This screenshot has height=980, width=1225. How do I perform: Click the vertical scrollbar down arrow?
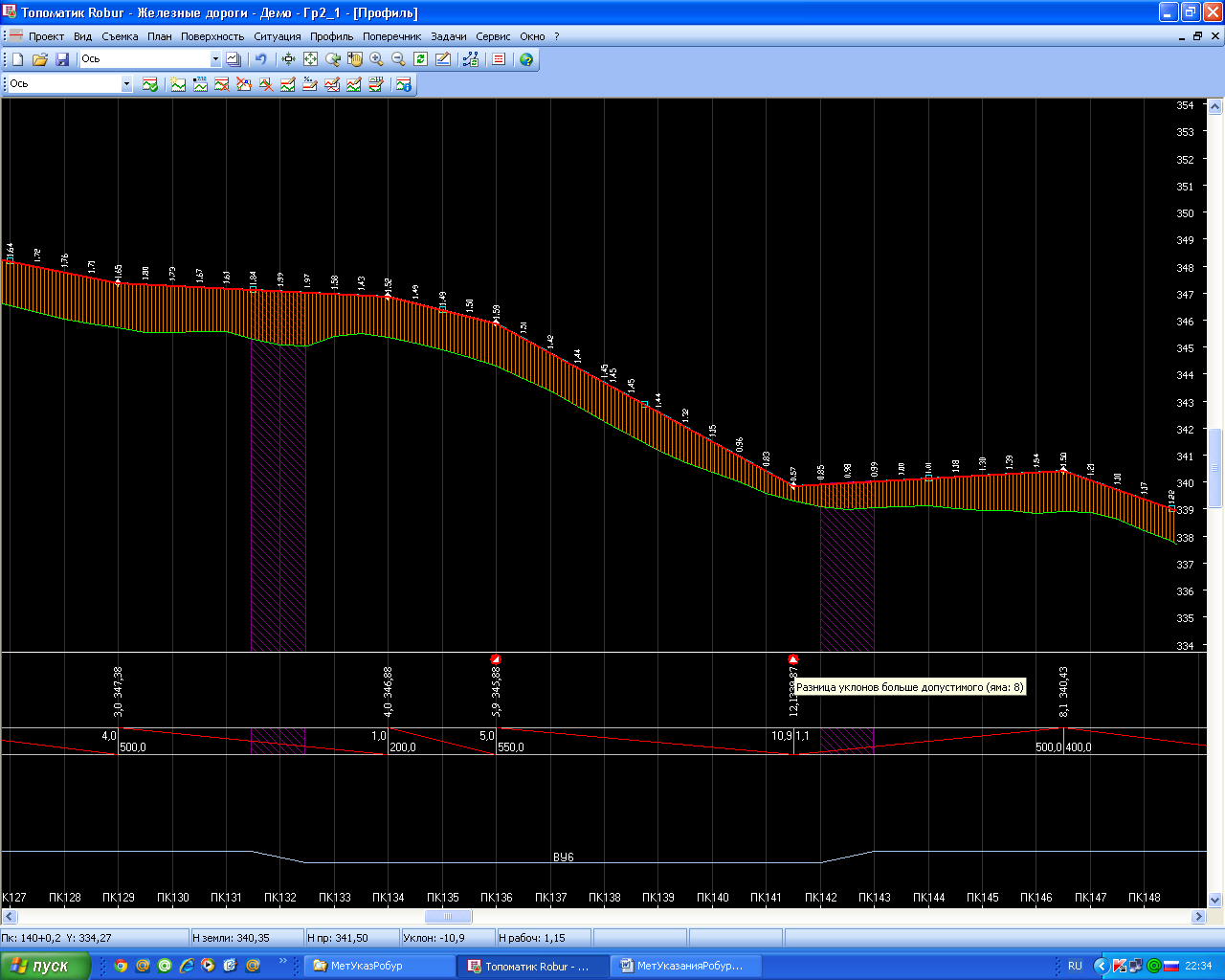point(1216,901)
